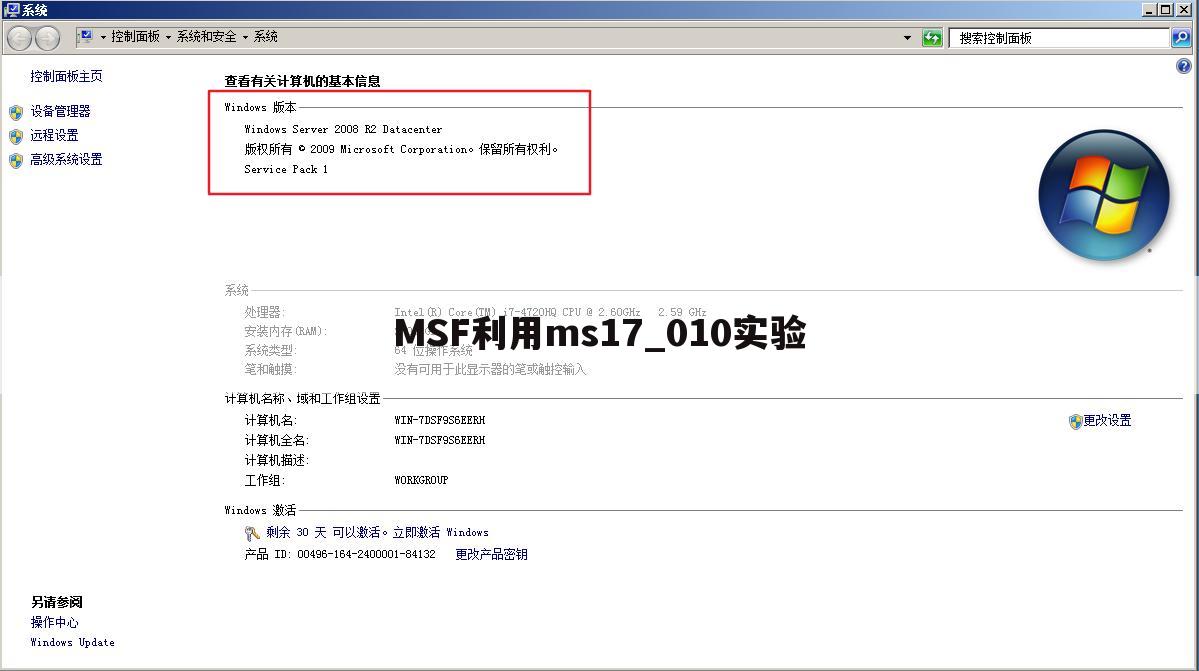Image resolution: width=1199 pixels, height=671 pixels.
Task: Click computer name WIN-7DSF9S6EERH next to 计算机名
Action: 440,420
